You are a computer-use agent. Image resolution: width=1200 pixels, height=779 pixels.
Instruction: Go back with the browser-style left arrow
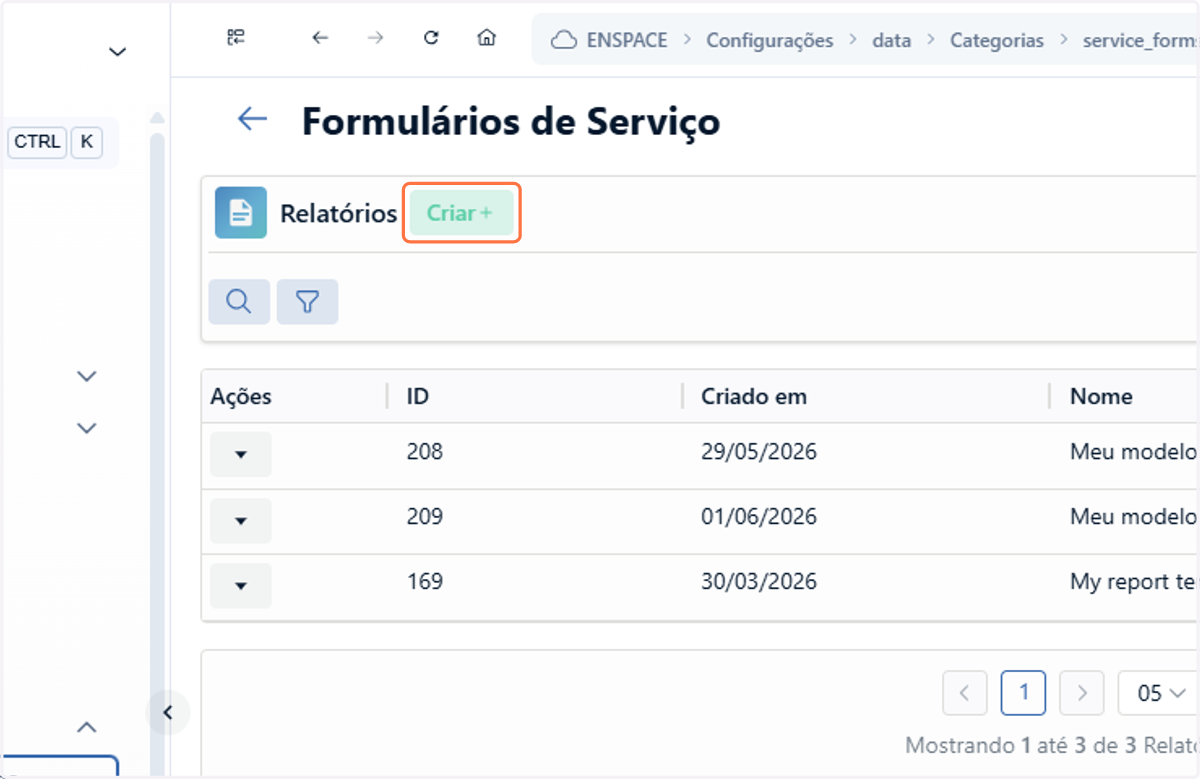coord(320,38)
